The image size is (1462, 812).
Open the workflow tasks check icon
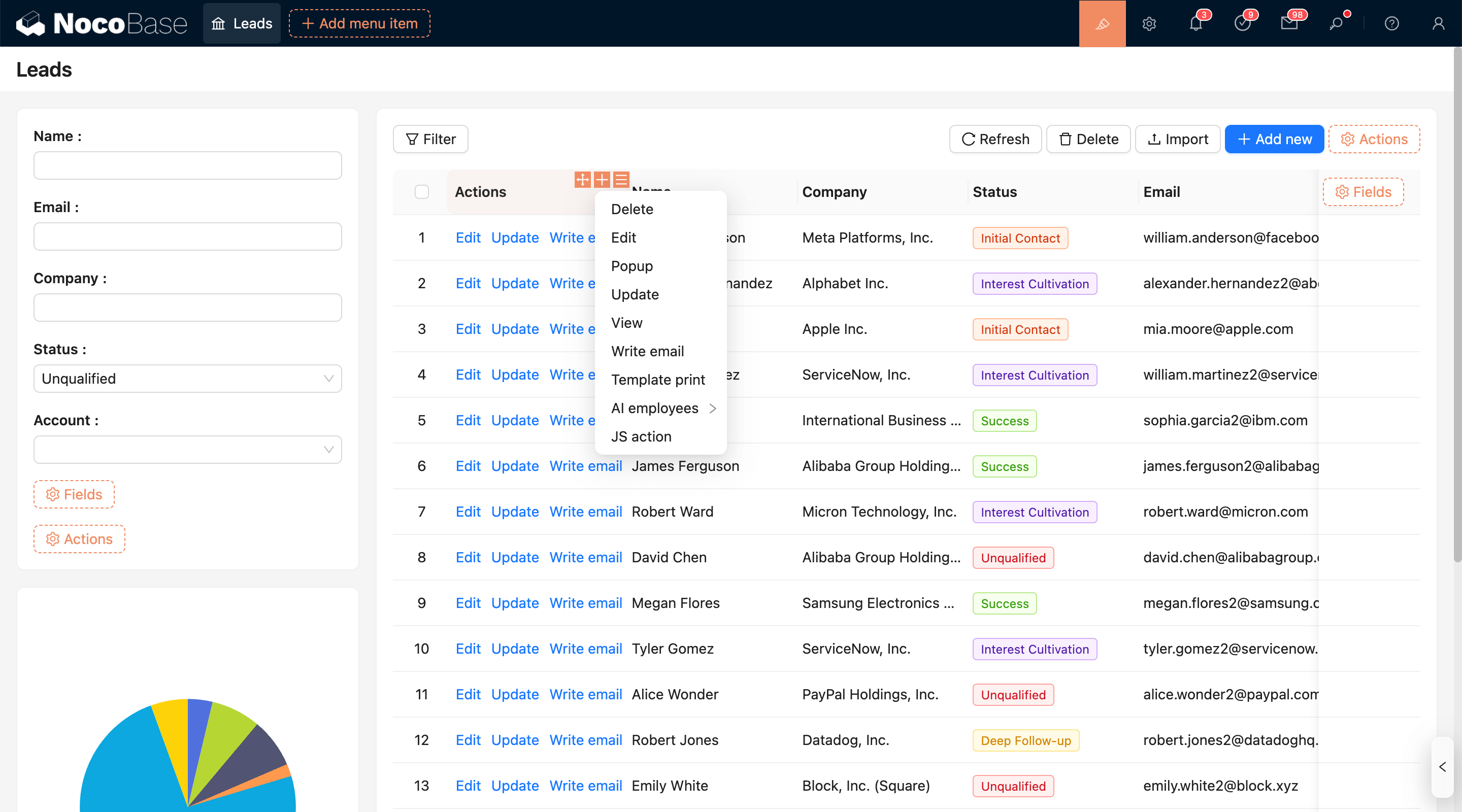[x=1242, y=23]
